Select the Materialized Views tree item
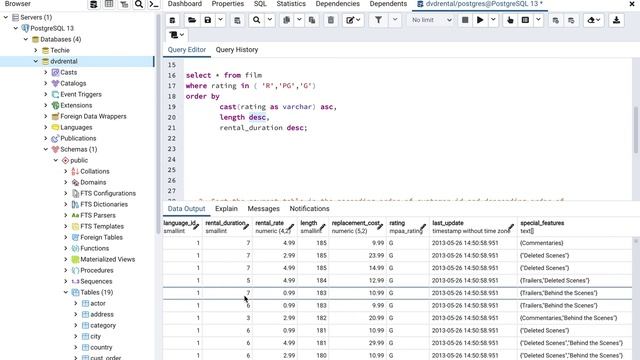Screen dimensions: 640x360 tap(107, 259)
